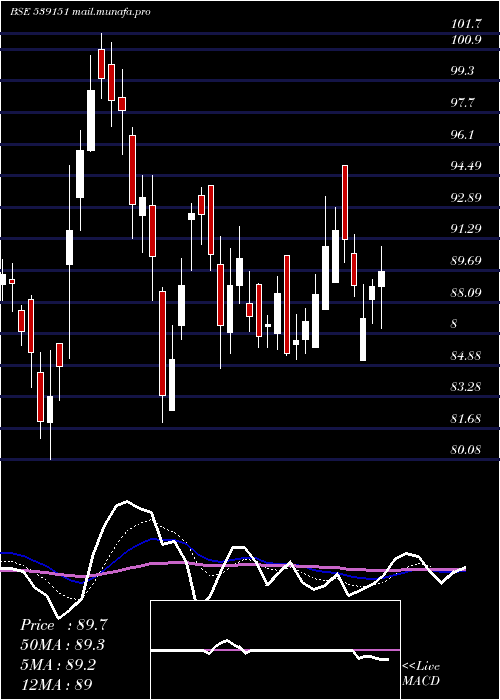
Task: Click the 88.09 price axis label
Action: (467, 293)
